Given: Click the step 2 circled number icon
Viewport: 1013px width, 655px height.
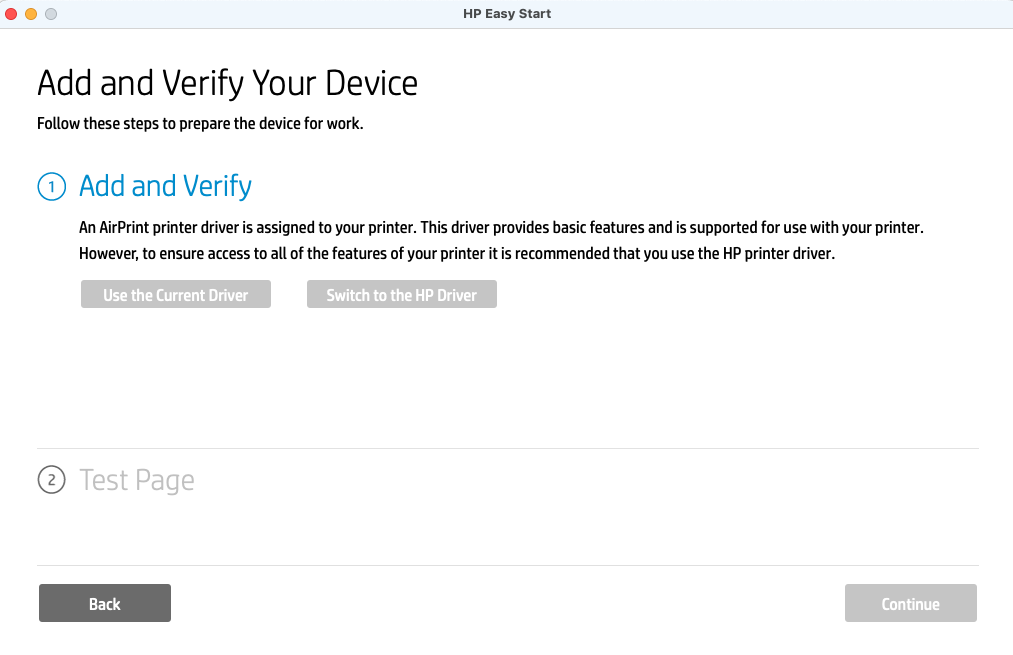Looking at the screenshot, I should point(51,481).
